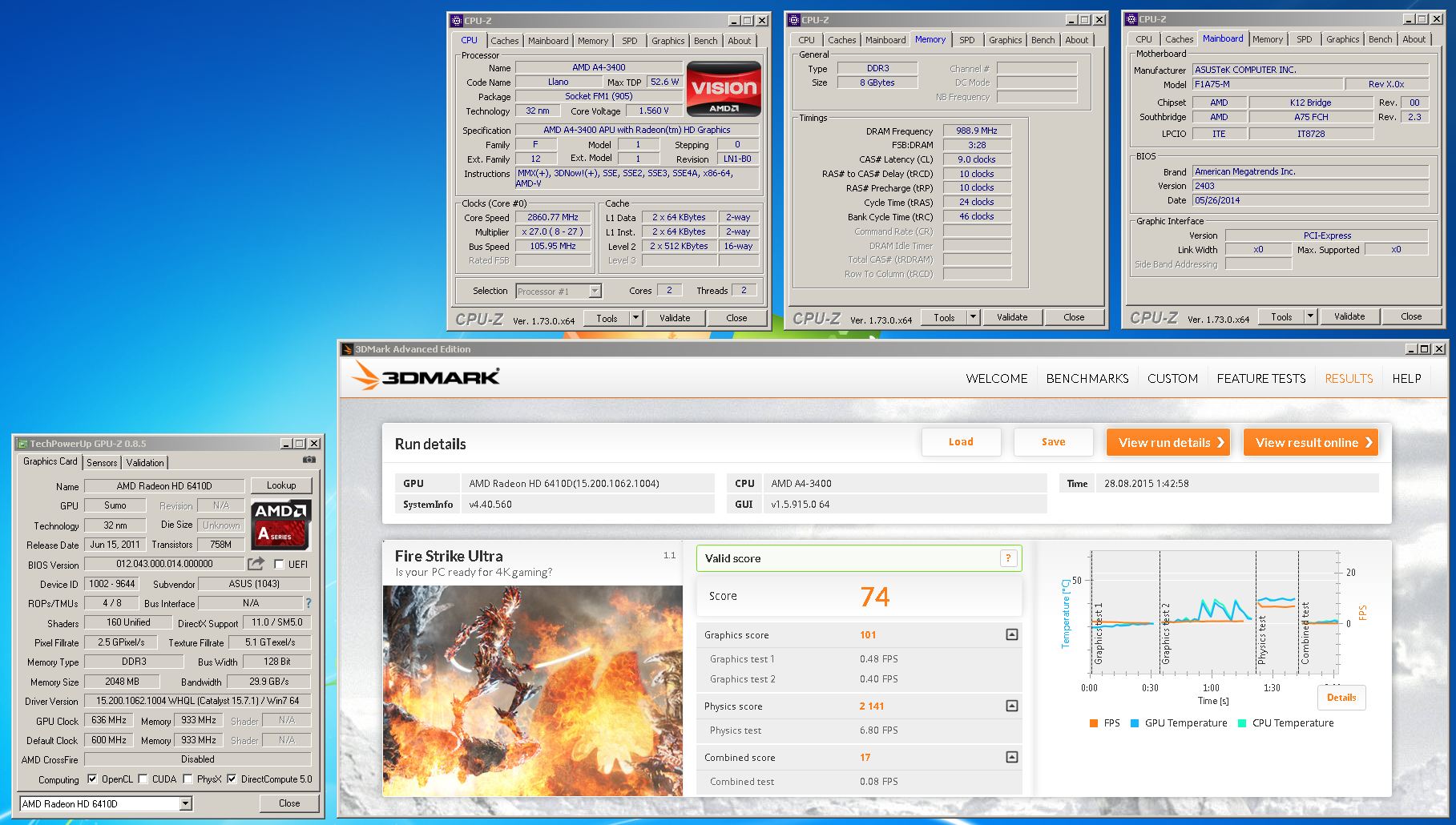The height and width of the screenshot is (825, 1456).
Task: Switch to the Validation tab in GPU-Z
Action: pos(145,463)
